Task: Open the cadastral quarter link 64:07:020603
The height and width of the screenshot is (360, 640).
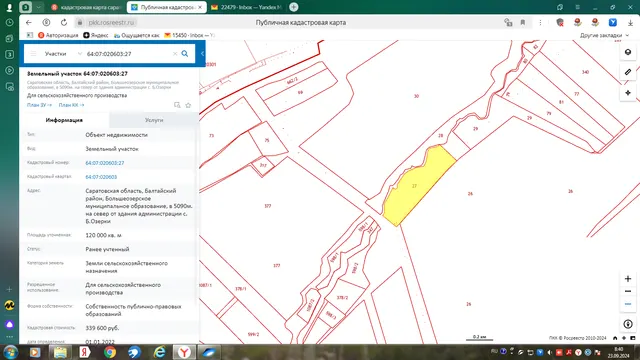Action: [x=101, y=177]
